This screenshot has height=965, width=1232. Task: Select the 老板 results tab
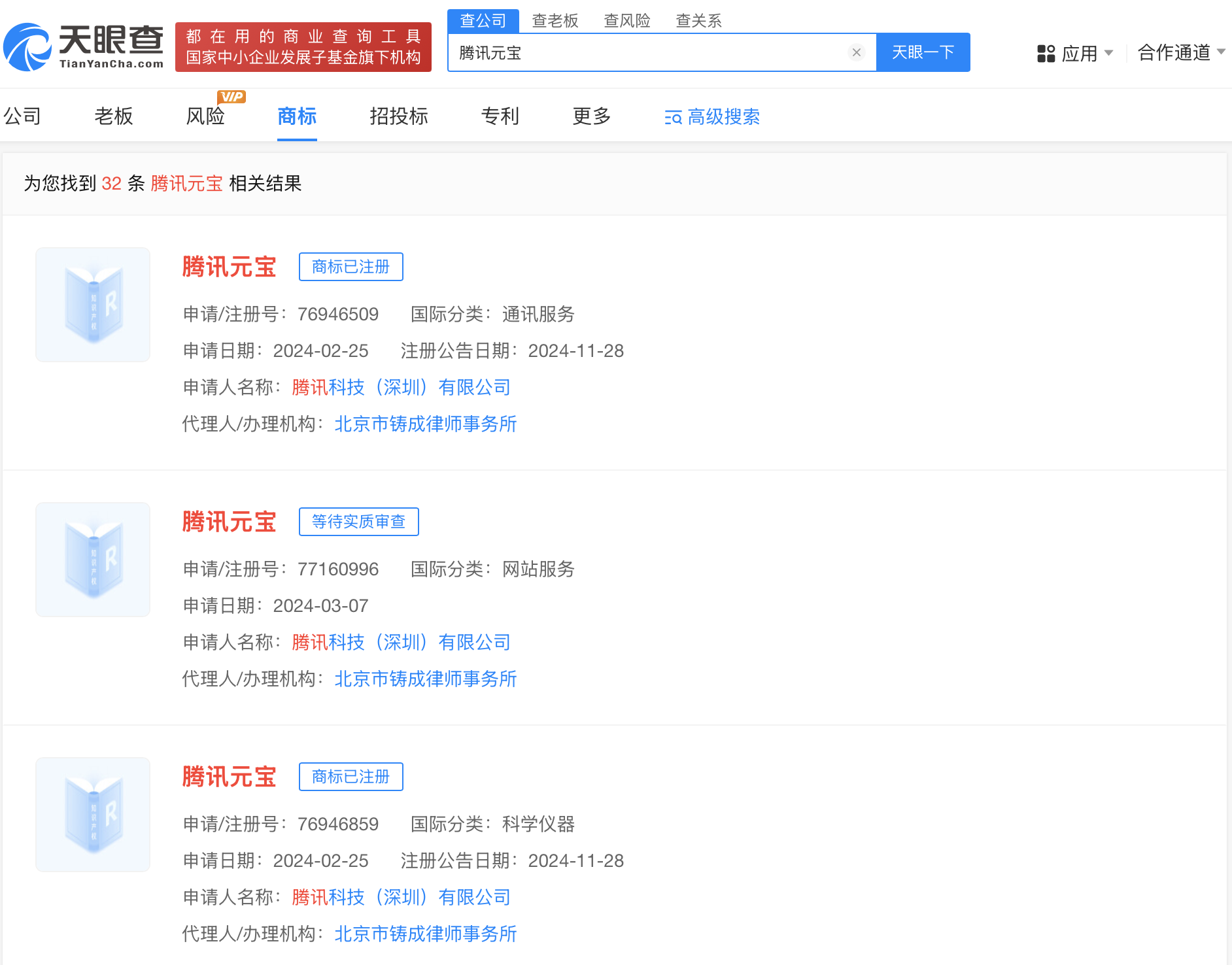click(x=114, y=116)
